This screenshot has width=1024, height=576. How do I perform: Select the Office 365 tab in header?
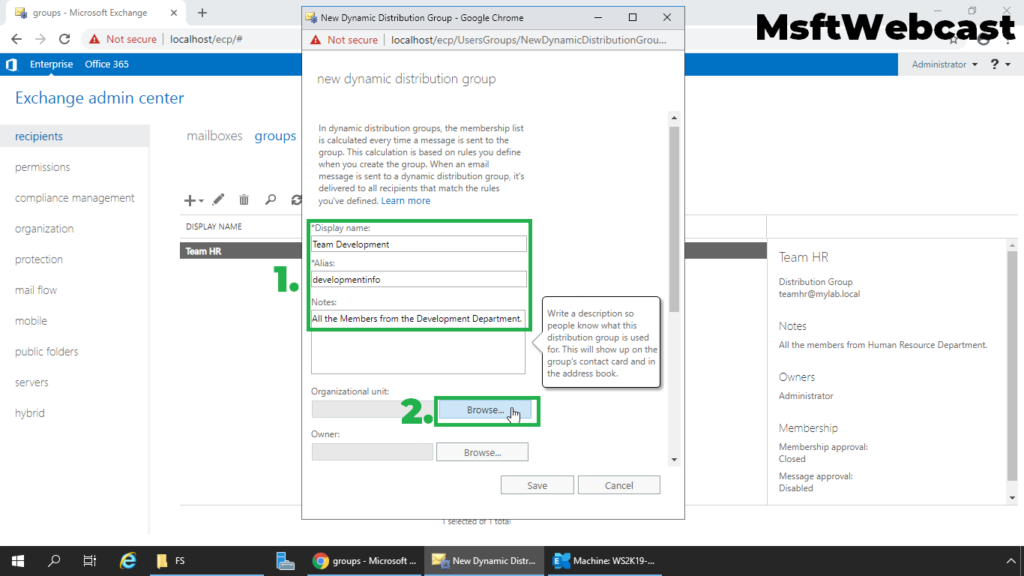(106, 64)
